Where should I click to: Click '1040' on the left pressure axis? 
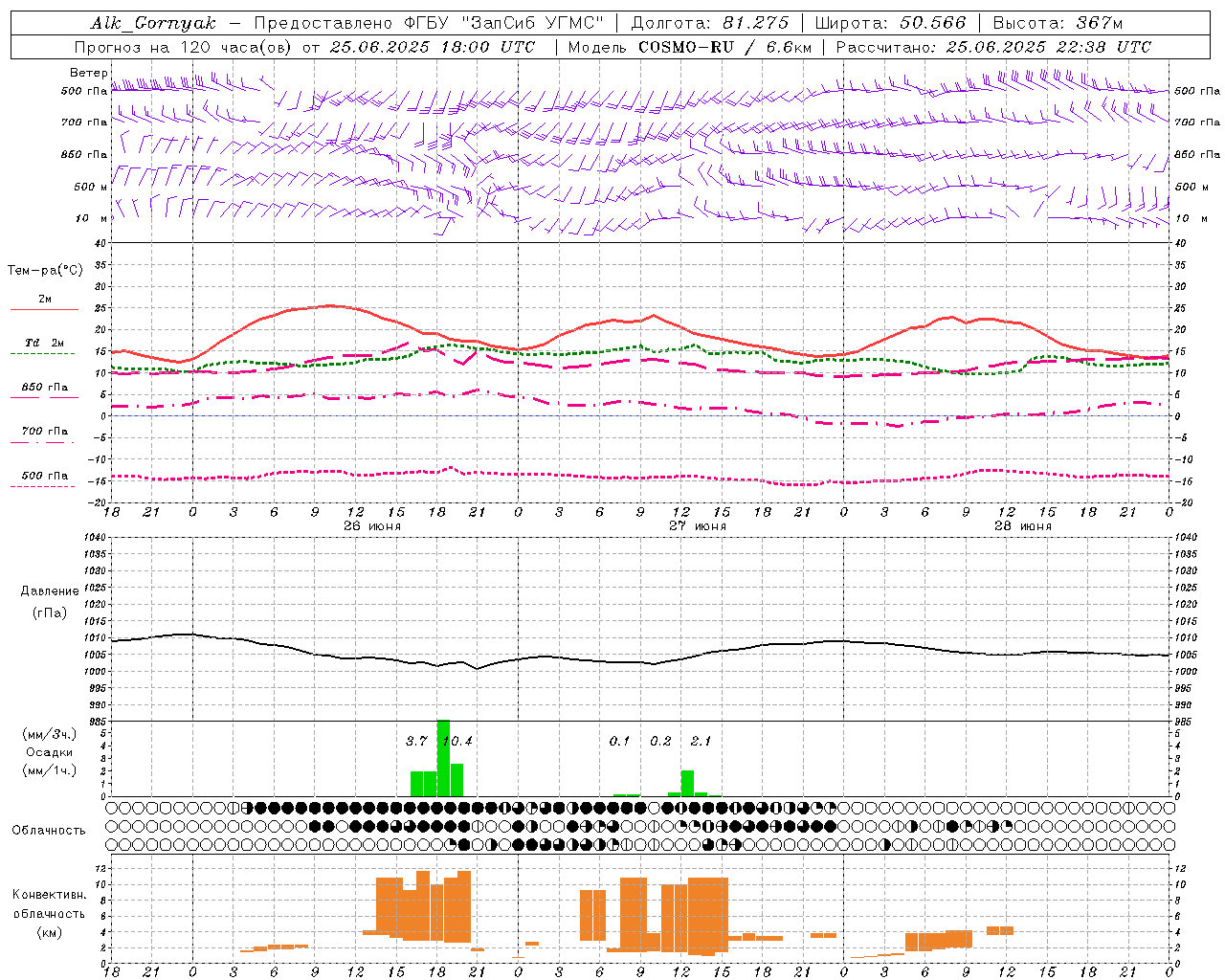pyautogui.click(x=97, y=538)
